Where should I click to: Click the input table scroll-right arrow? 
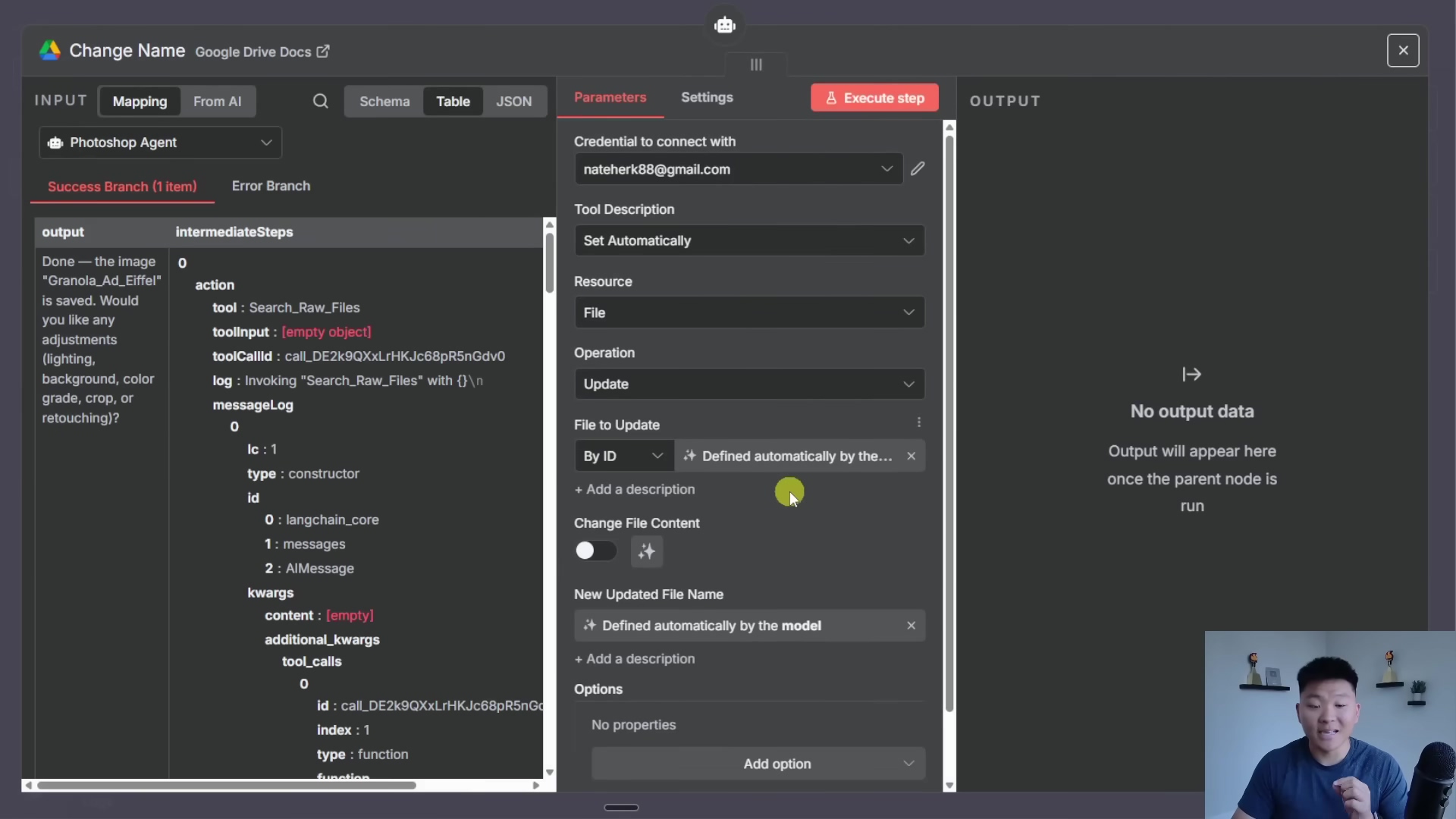pyautogui.click(x=535, y=785)
